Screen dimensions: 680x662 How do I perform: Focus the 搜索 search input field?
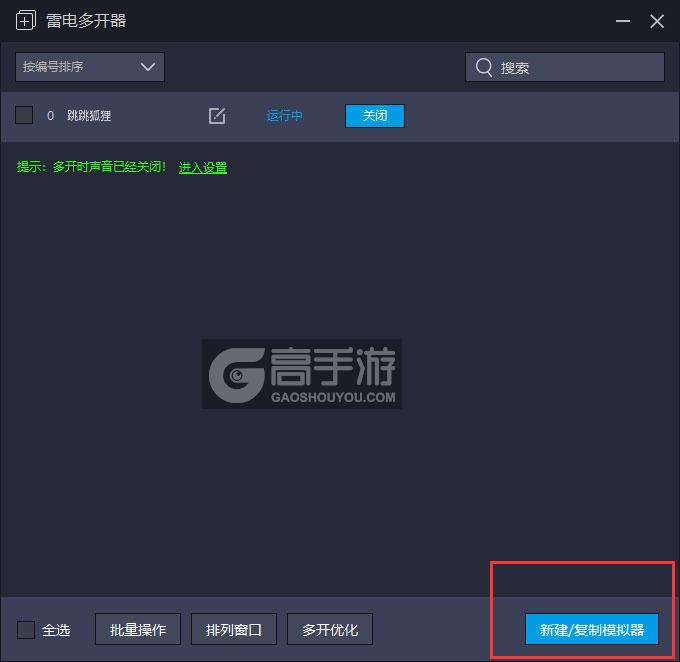coord(565,67)
